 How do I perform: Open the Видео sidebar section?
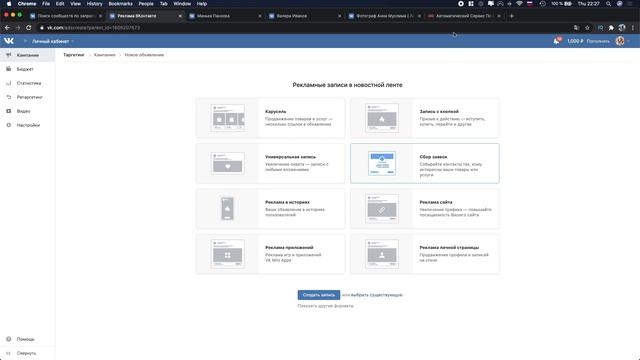(27, 111)
